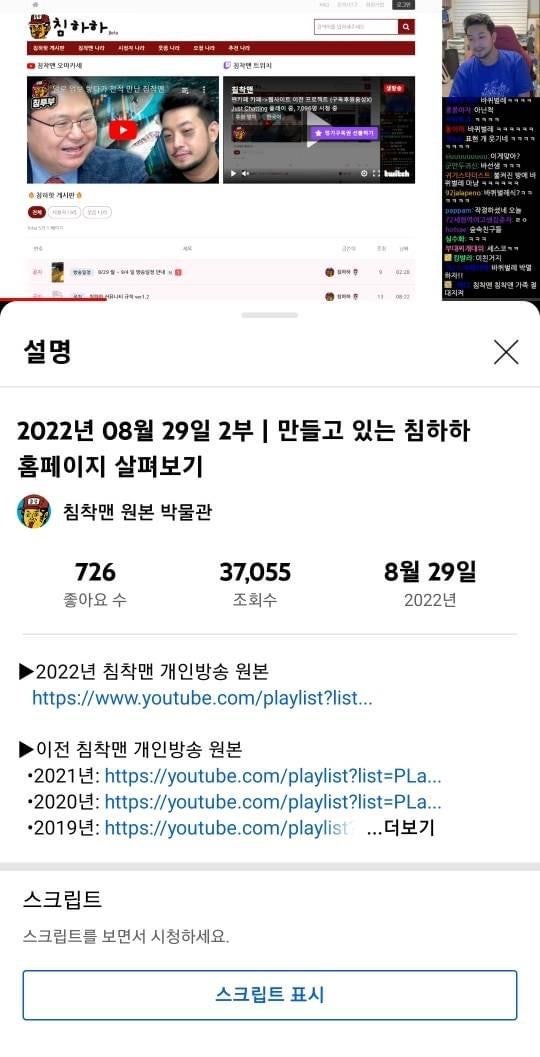Click the magnifier search icon on 침하하 site
The image size is (540, 1057).
[x=406, y=27]
